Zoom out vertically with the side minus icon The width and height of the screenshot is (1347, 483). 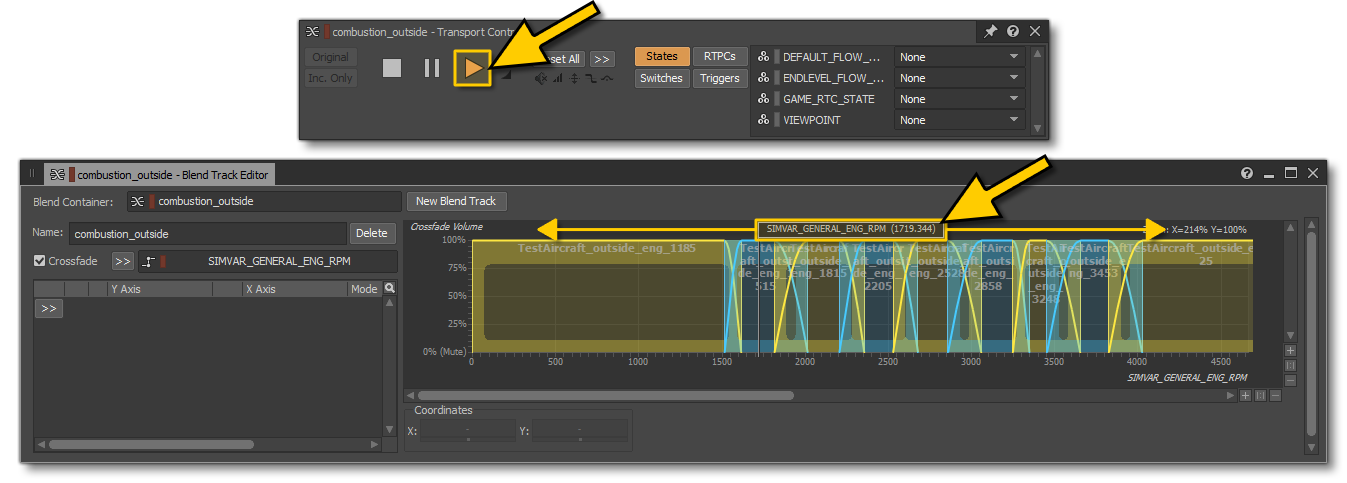click(1290, 381)
